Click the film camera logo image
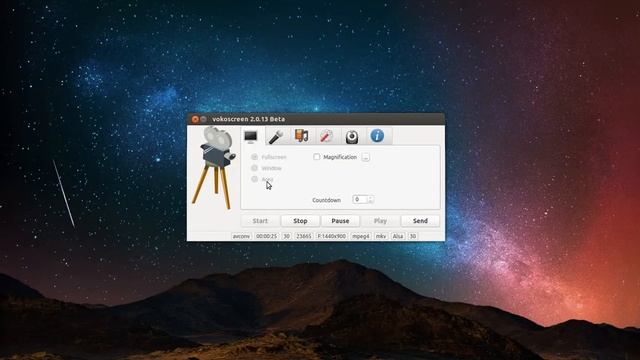640x360 pixels. point(214,167)
